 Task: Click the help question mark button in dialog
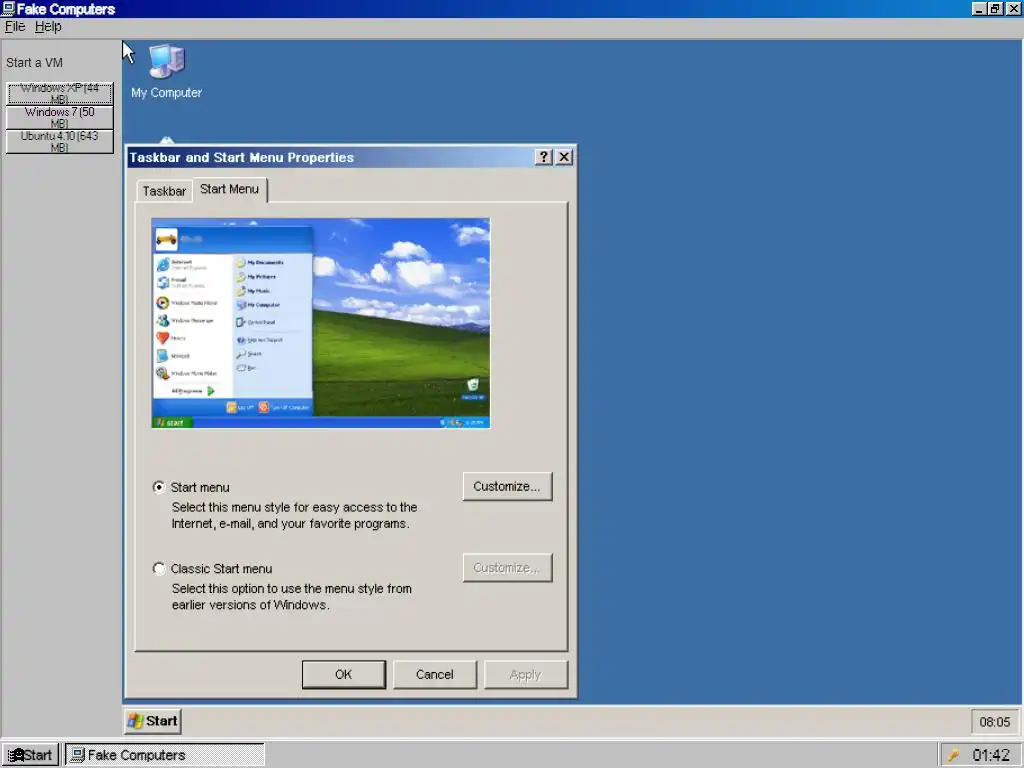pyautogui.click(x=543, y=157)
